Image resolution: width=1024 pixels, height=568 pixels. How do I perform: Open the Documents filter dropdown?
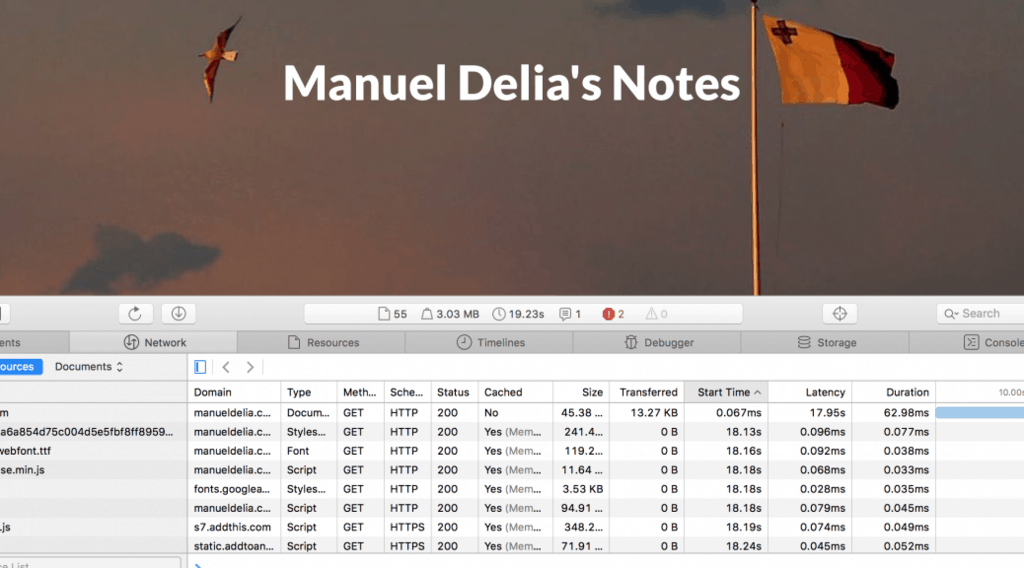(89, 367)
